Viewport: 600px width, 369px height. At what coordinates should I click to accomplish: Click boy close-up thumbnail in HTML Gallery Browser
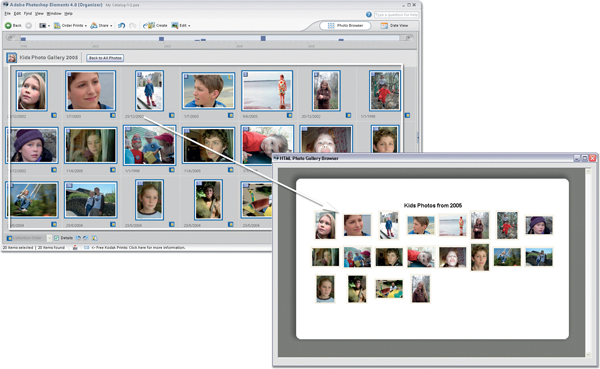tap(357, 225)
